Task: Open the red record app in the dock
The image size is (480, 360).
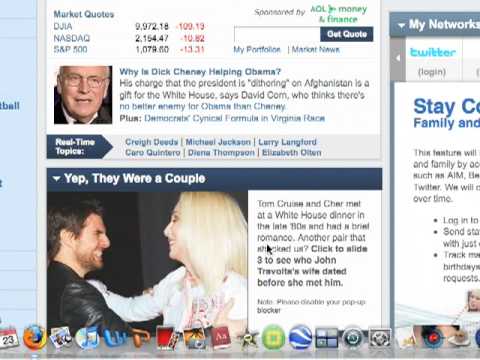Action: coord(433,337)
